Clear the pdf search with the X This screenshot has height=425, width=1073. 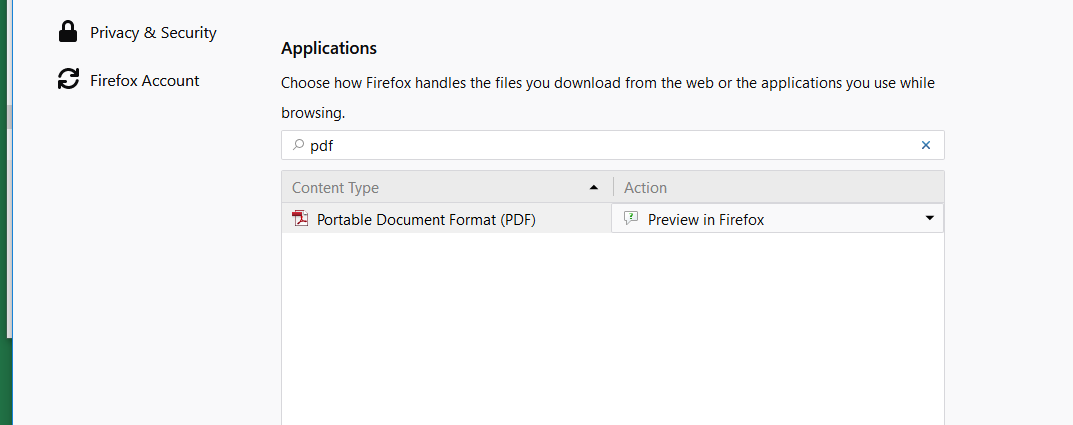pos(926,145)
